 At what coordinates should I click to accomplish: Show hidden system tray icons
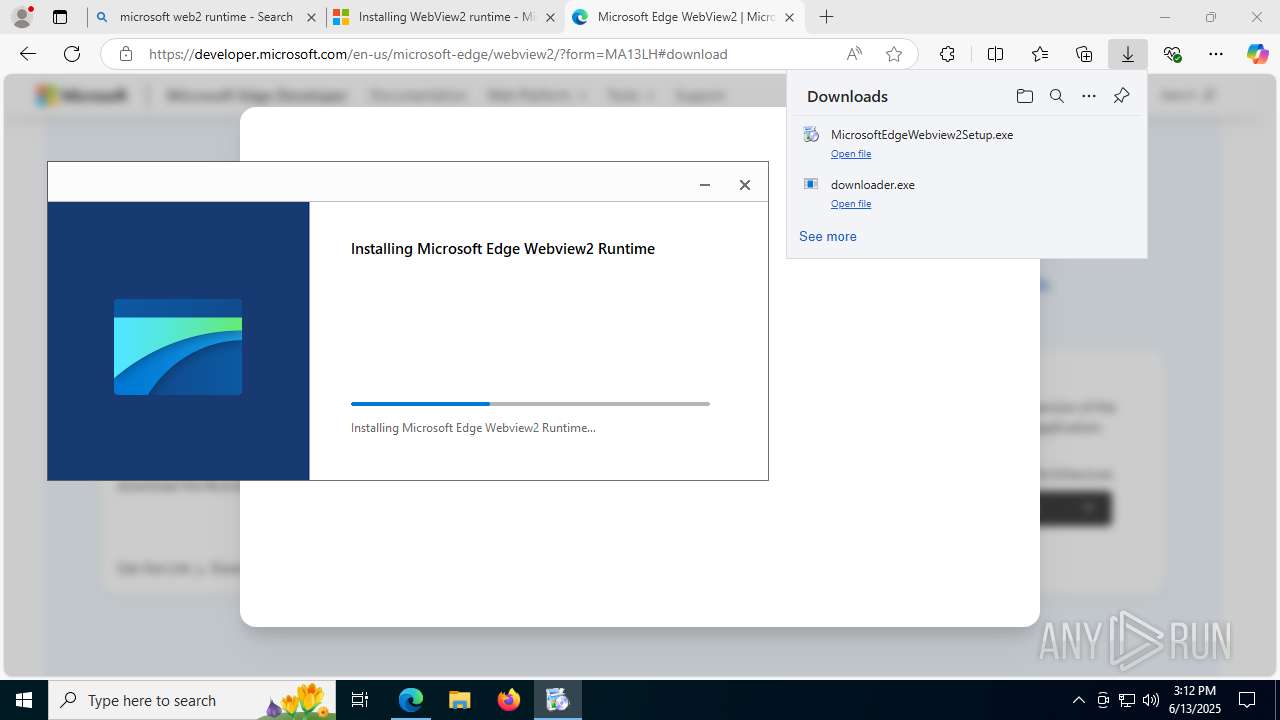pyautogui.click(x=1078, y=700)
